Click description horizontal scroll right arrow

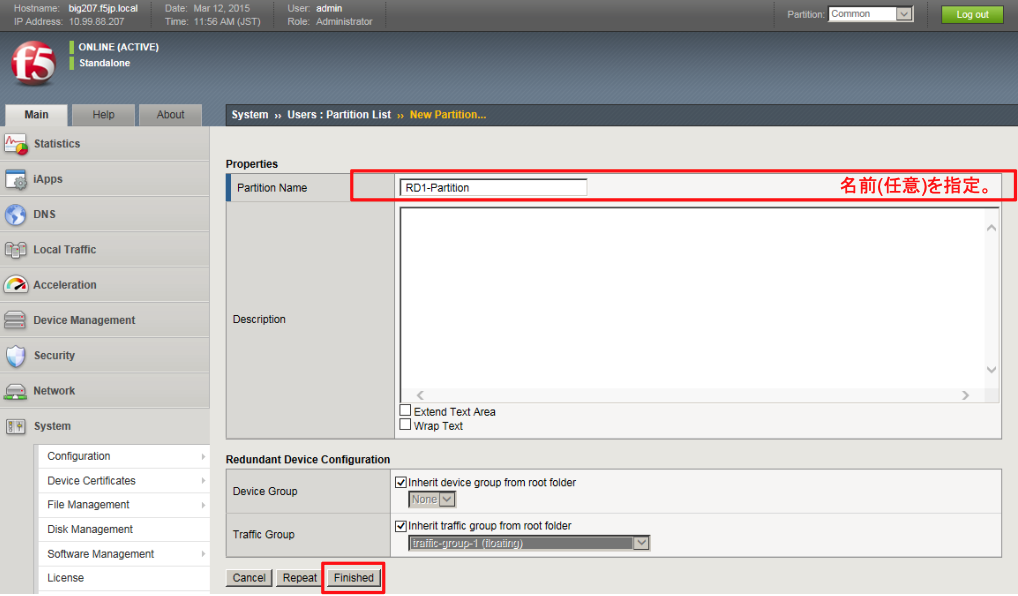tap(965, 395)
